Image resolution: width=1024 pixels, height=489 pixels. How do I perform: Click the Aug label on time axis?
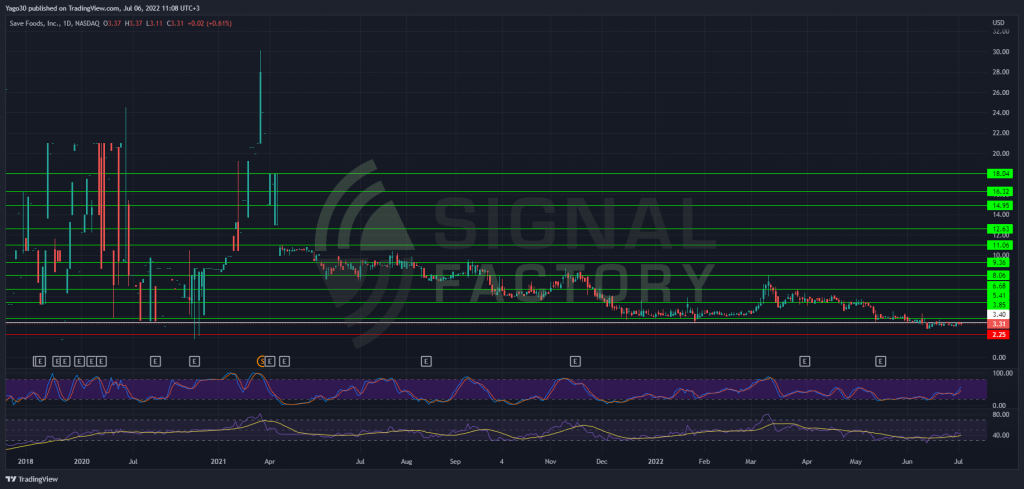[406, 462]
